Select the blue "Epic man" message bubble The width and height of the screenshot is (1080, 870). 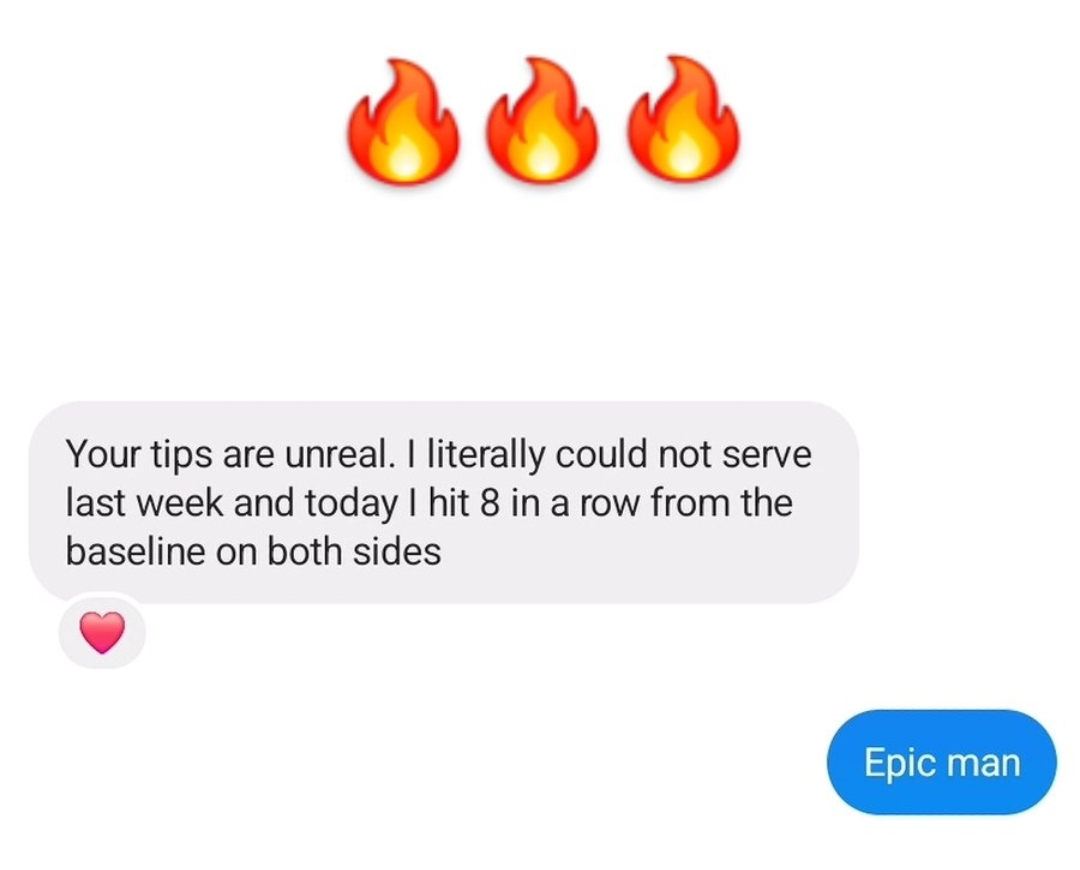pos(942,763)
